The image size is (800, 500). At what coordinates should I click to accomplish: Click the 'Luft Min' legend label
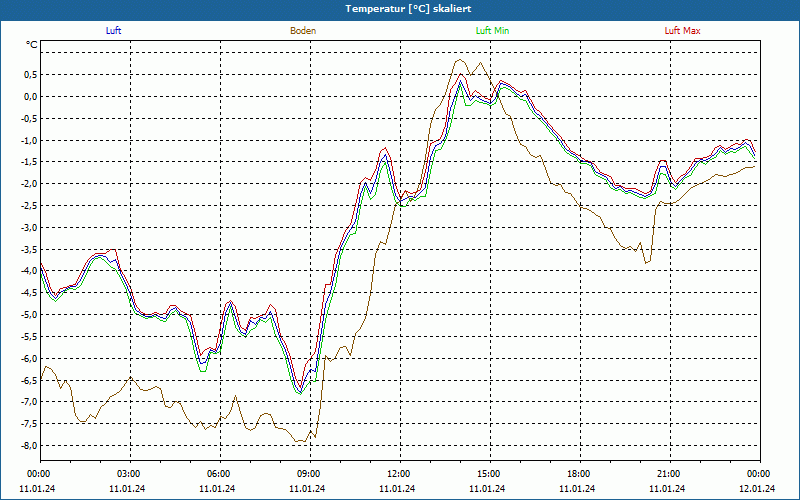point(492,31)
